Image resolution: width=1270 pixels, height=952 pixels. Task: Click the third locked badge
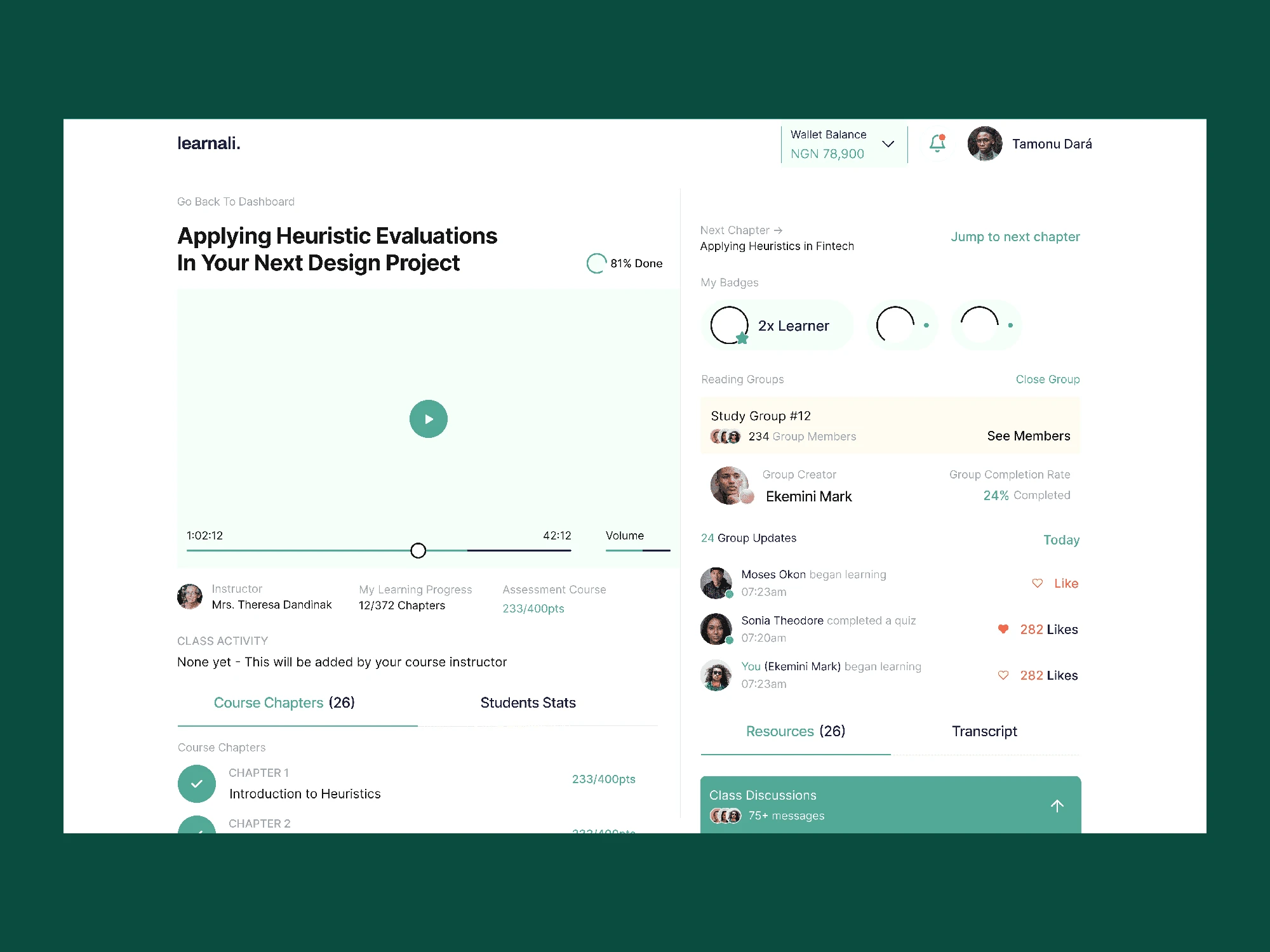pyautogui.click(x=986, y=325)
